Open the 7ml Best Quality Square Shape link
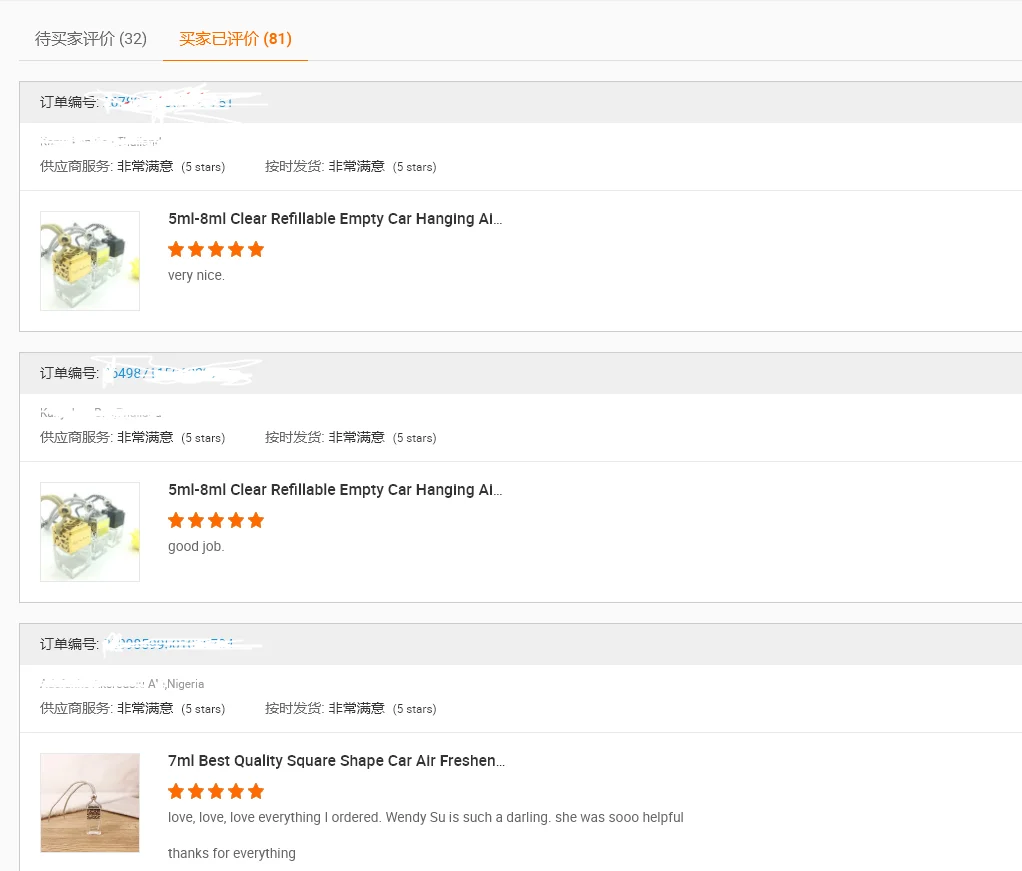 click(x=336, y=761)
